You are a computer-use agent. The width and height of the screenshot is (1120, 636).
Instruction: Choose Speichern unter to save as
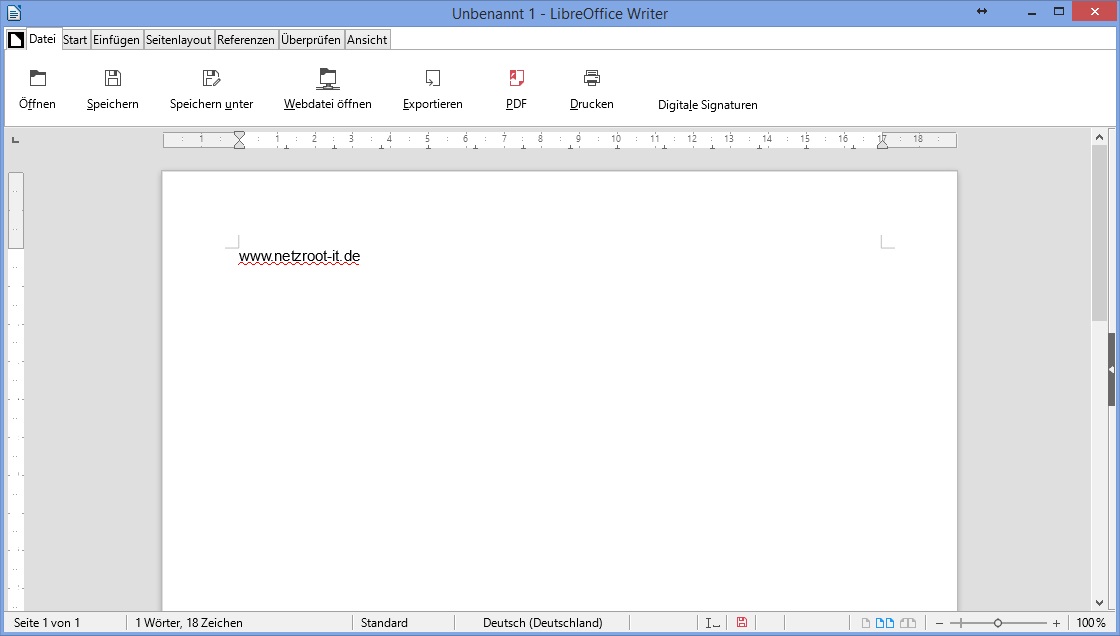pos(211,91)
